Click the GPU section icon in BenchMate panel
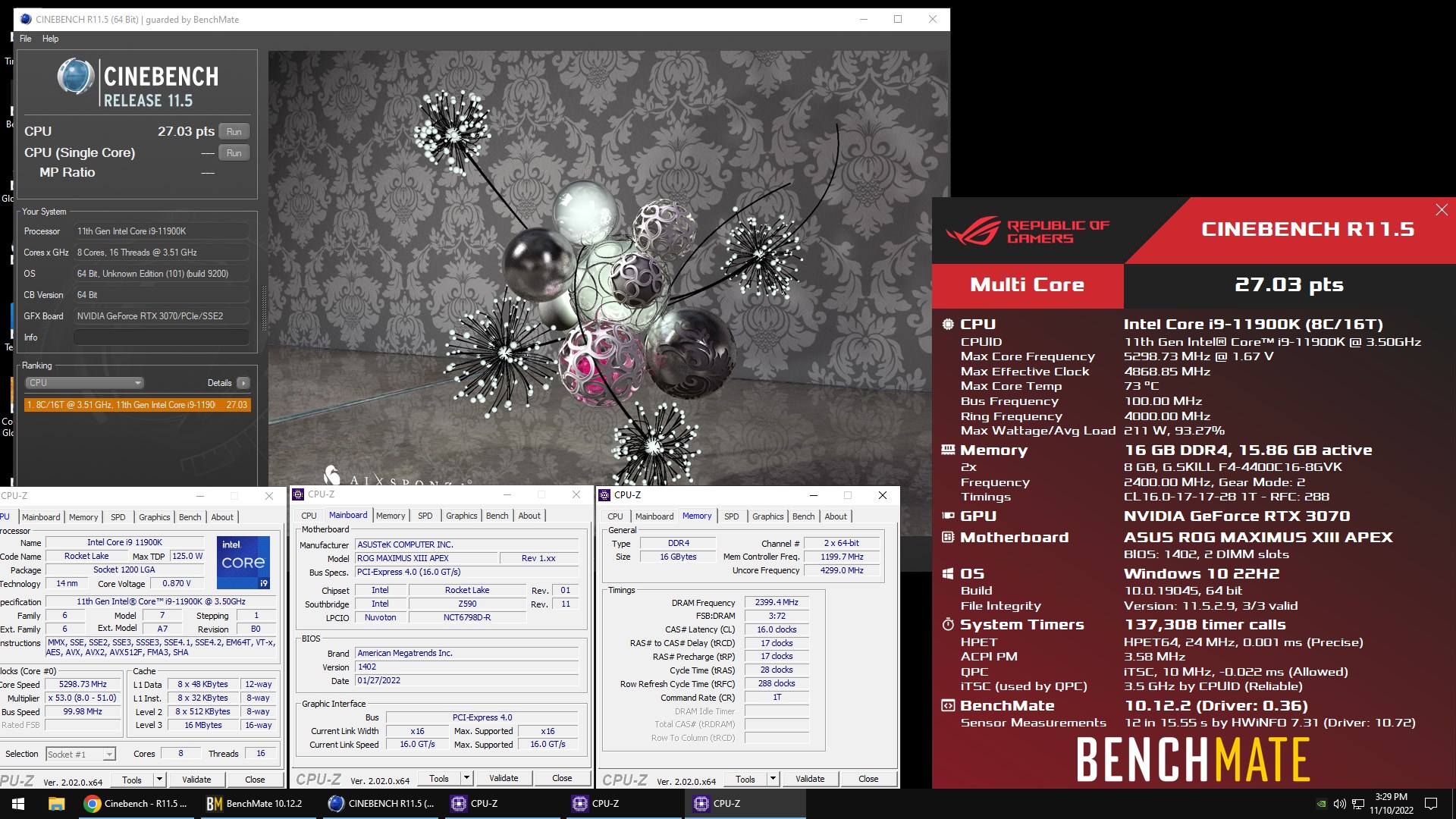The height and width of the screenshot is (819, 1456). coord(948,516)
